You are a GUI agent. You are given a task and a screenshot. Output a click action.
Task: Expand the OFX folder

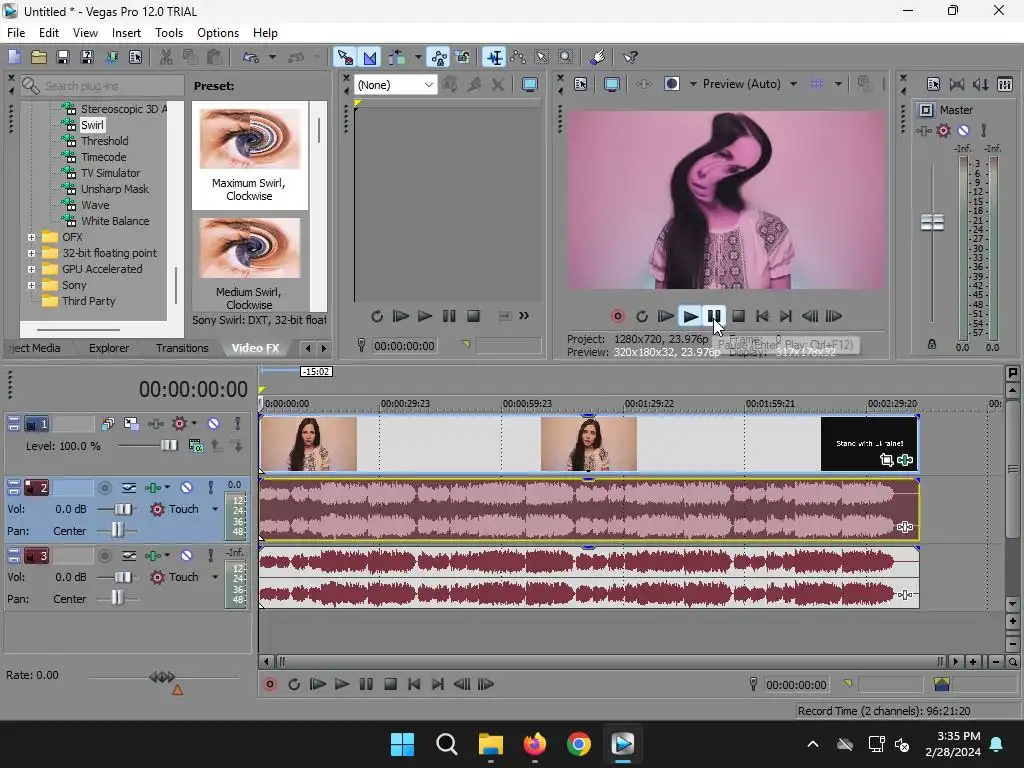[31, 238]
